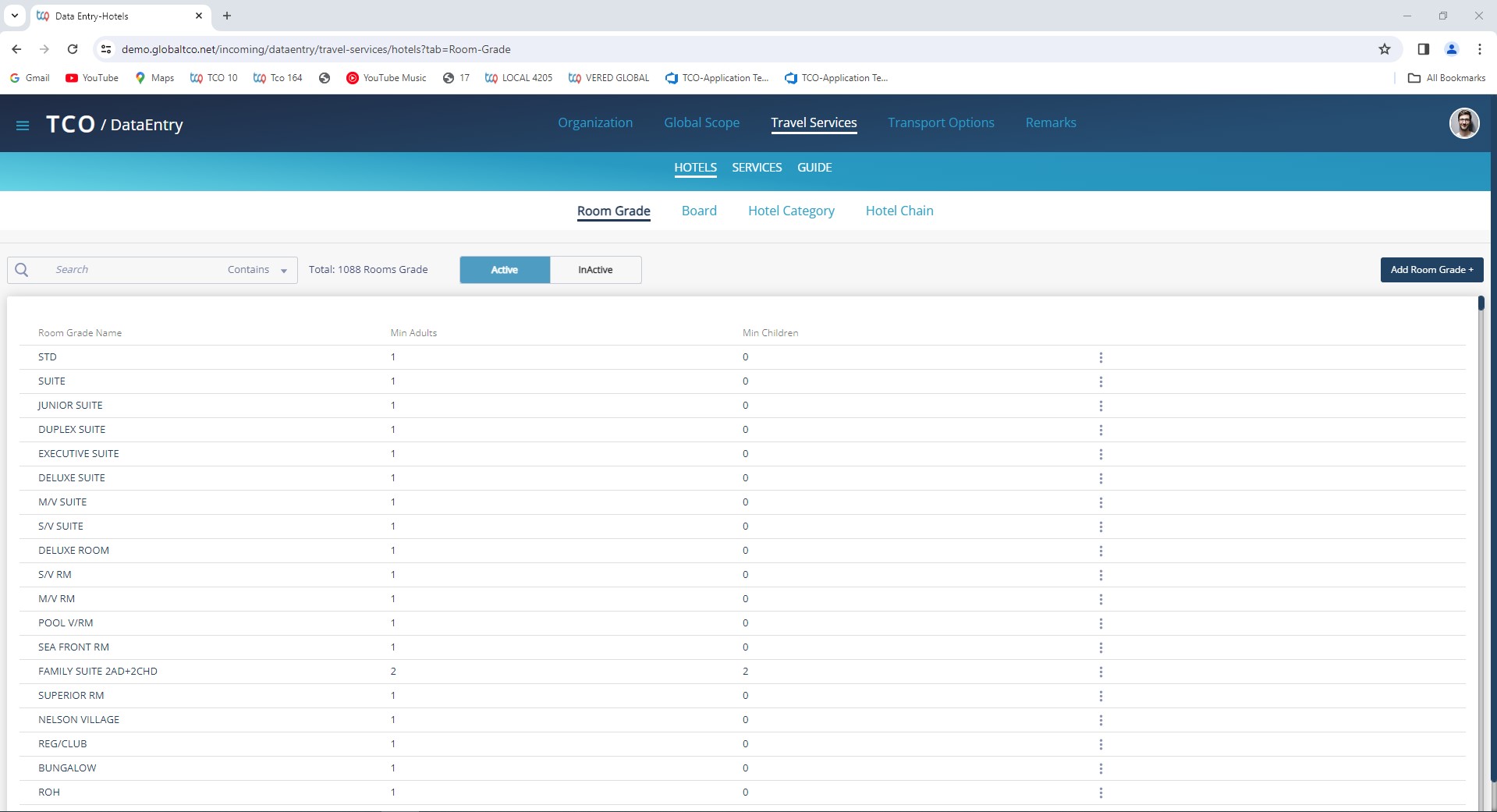Open row options for STD
The image size is (1497, 812).
tap(1101, 357)
